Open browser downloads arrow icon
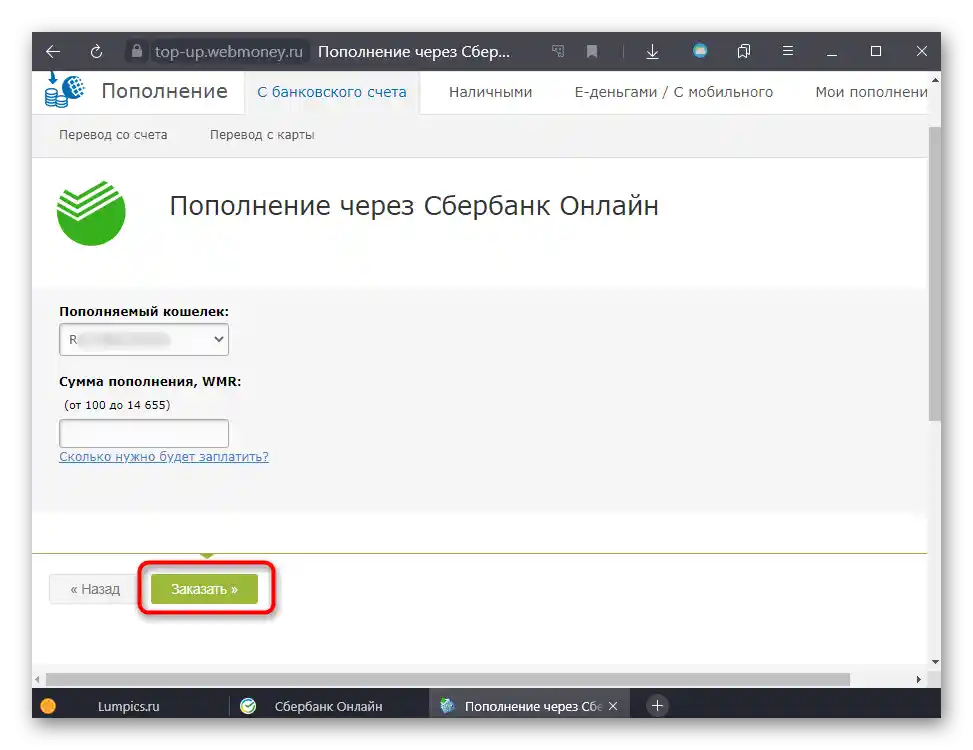 click(652, 51)
